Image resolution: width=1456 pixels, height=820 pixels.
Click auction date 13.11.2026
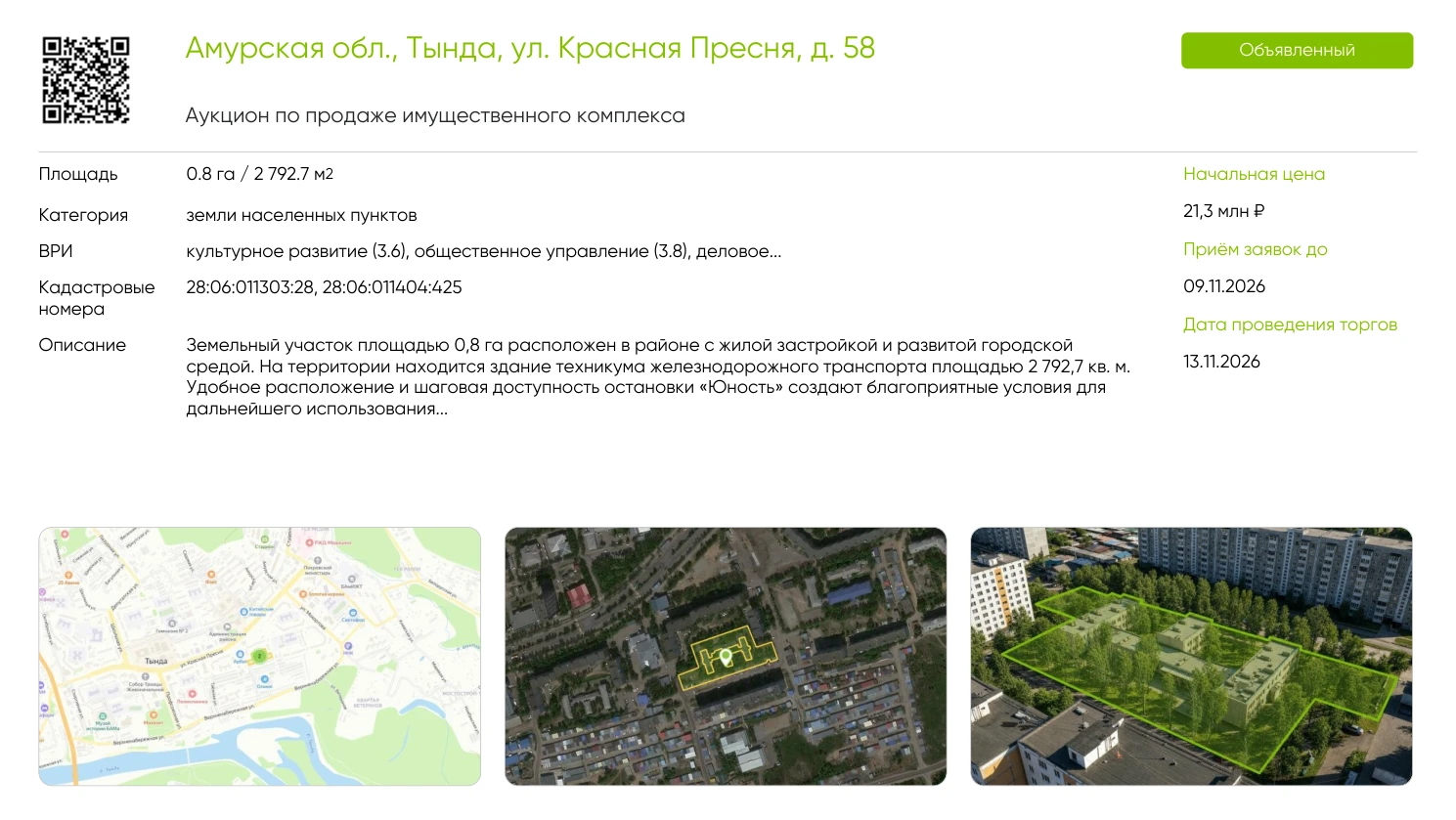(x=1221, y=362)
